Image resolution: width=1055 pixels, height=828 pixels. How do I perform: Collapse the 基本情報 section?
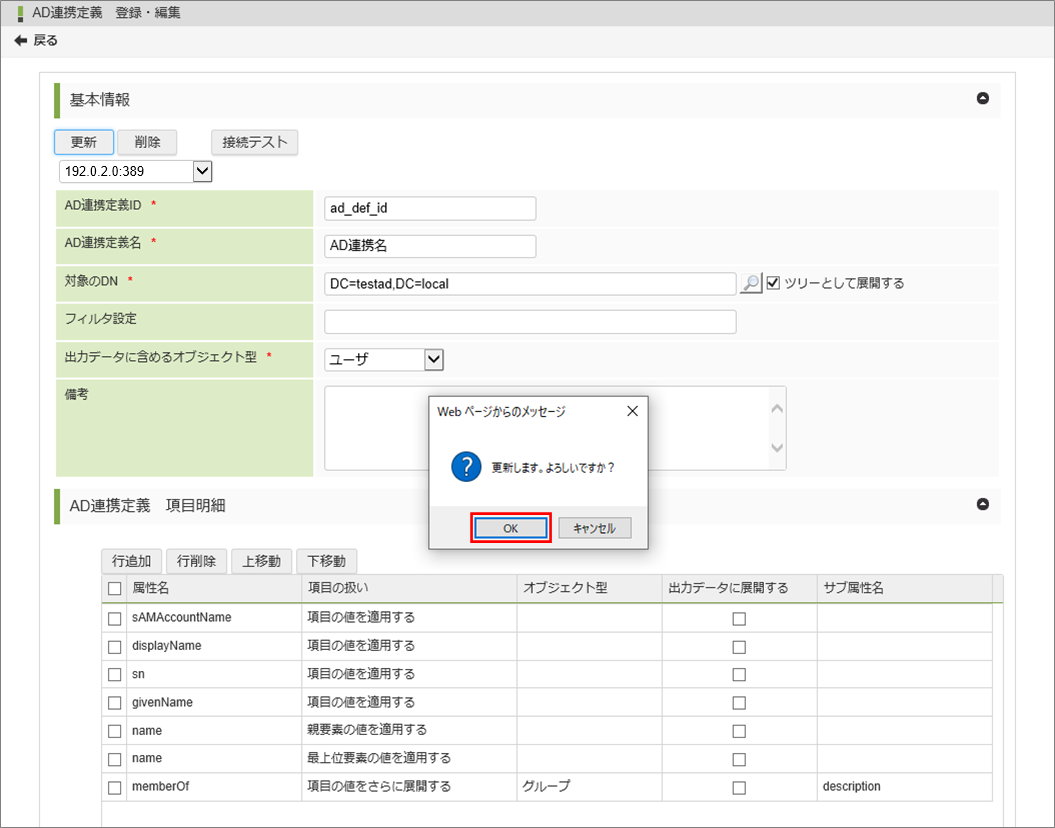[982, 99]
